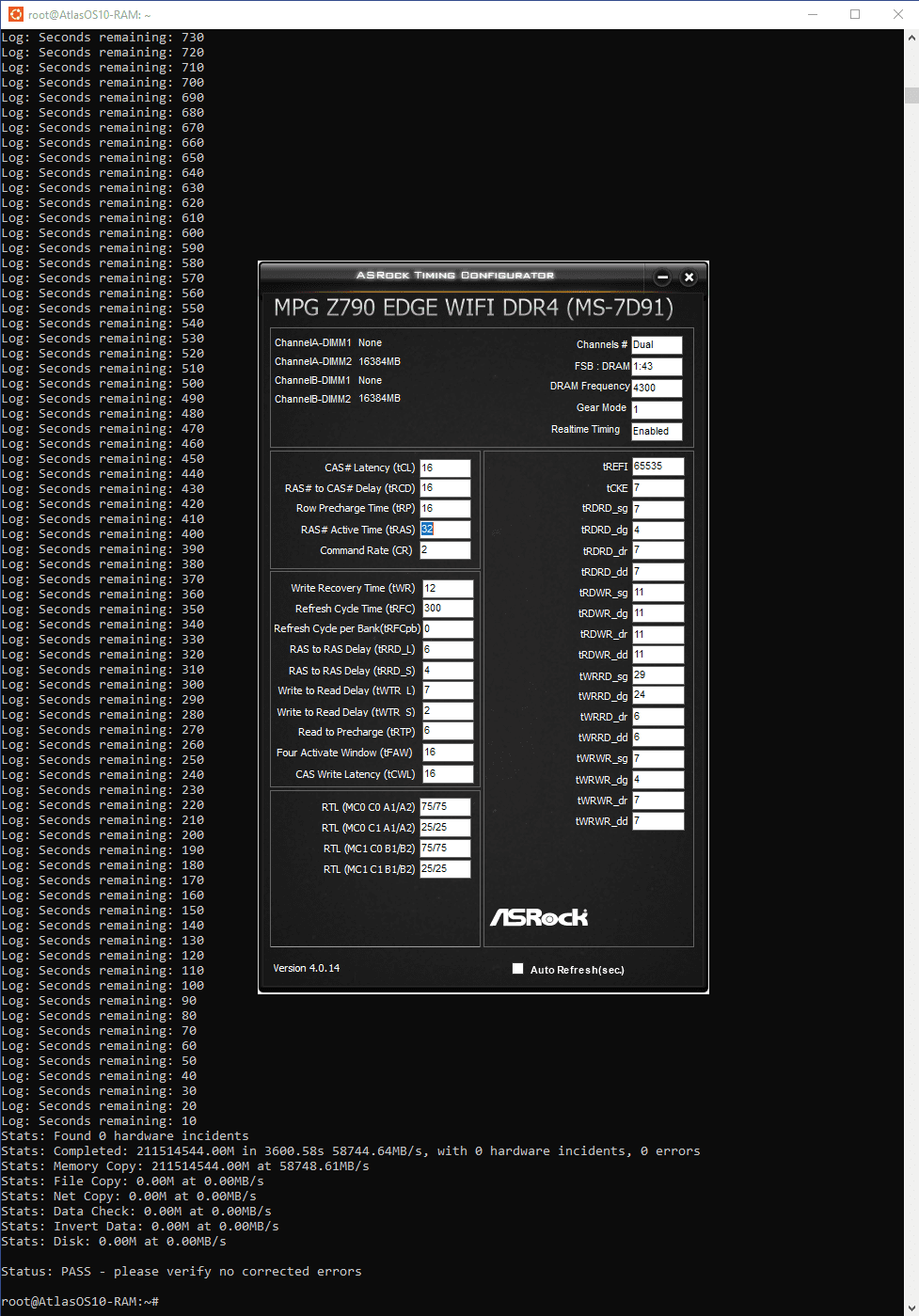Click the Ubuntu terminal icon in title bar
Image resolution: width=919 pixels, height=1316 pixels.
pos(15,14)
